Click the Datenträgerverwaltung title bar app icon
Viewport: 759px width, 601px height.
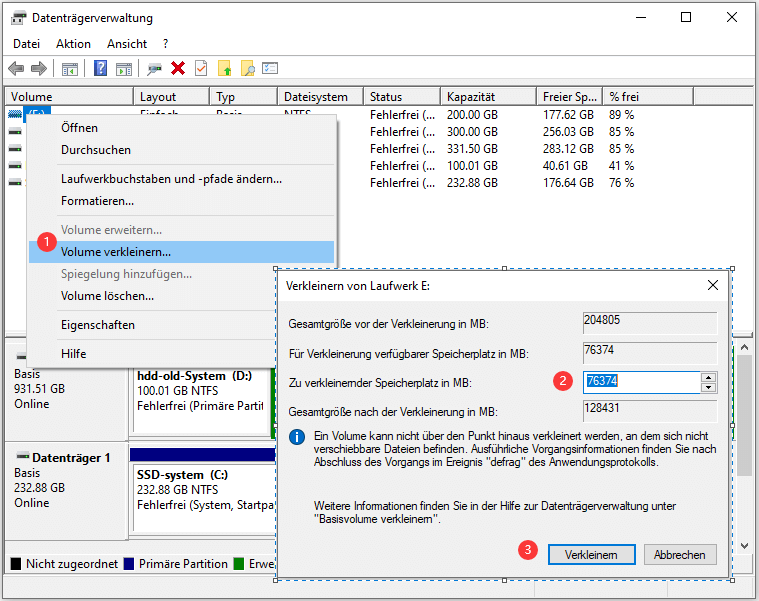(18, 18)
